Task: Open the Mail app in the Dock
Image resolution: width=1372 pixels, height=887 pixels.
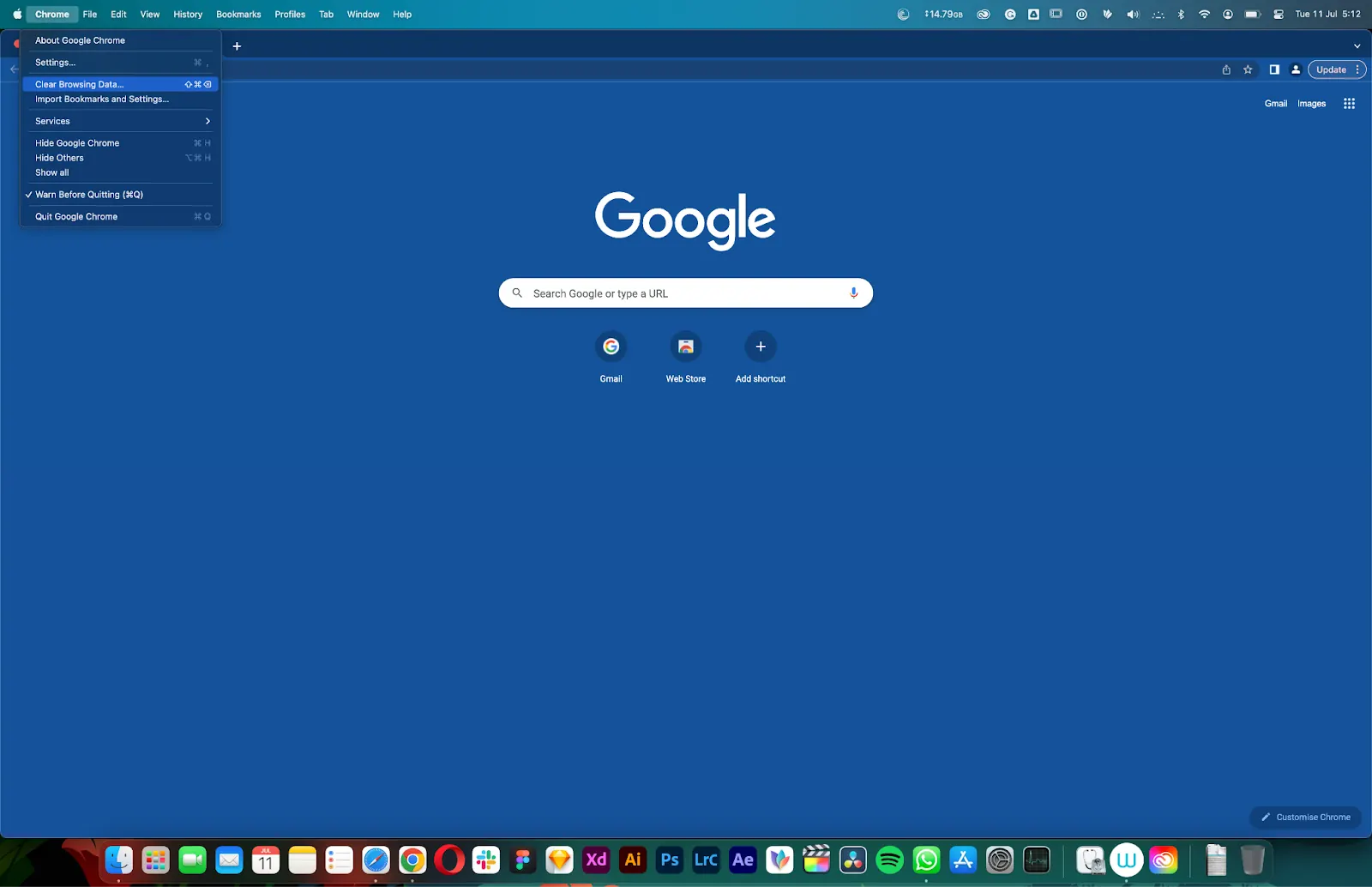Action: pos(229,860)
